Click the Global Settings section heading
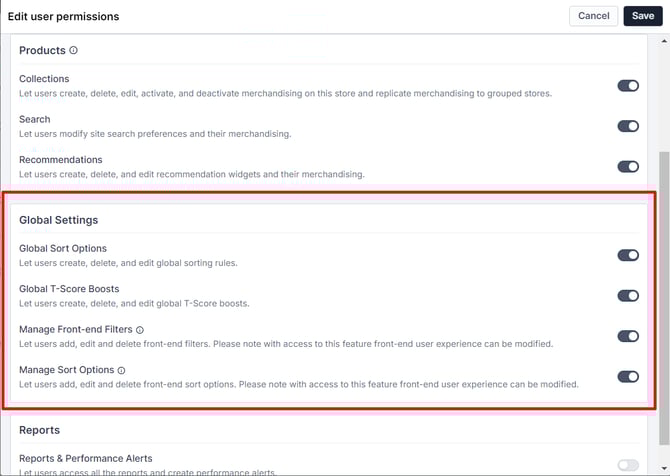The width and height of the screenshot is (670, 476). click(58, 220)
